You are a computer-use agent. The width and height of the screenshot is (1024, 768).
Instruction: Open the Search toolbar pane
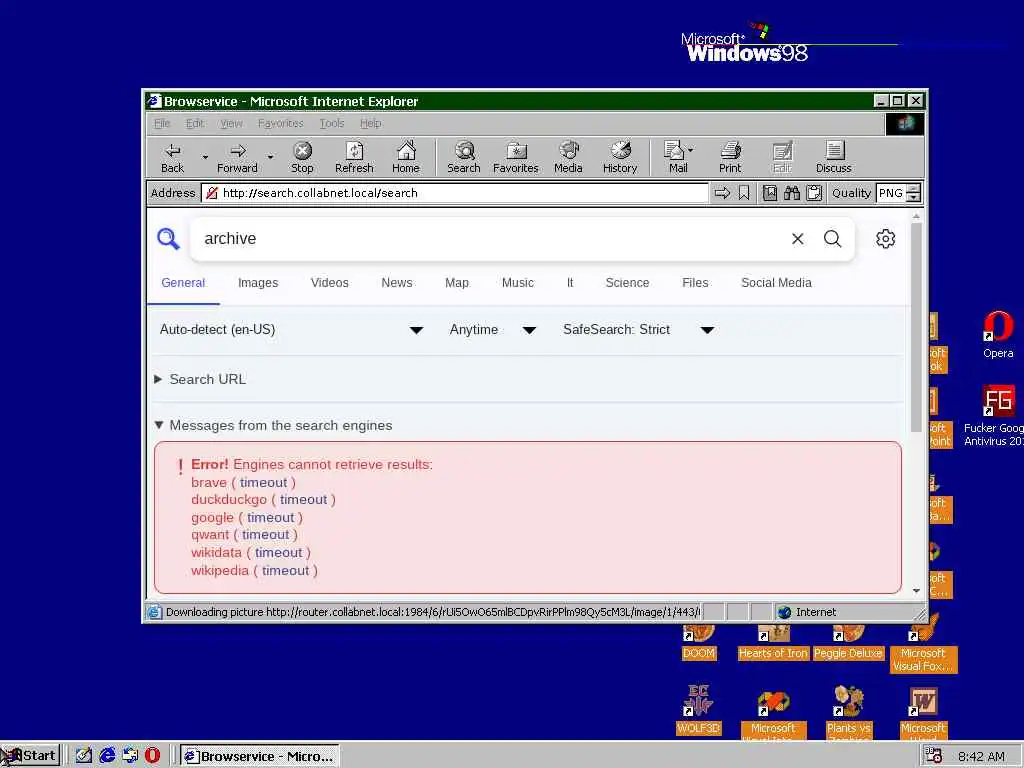[464, 158]
